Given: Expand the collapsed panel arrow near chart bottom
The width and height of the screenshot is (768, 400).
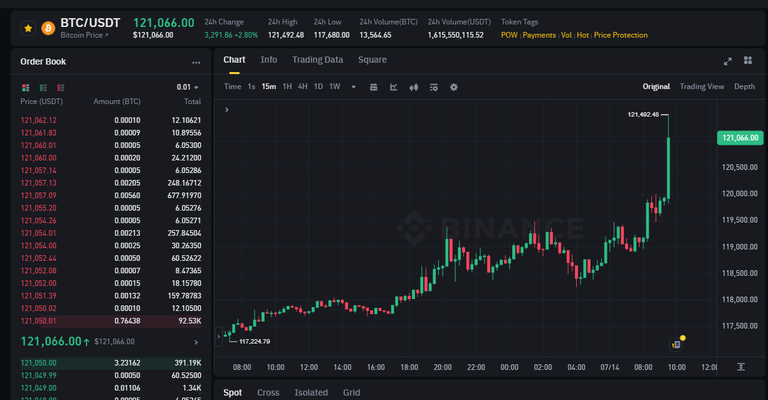Looking at the screenshot, I should 219,336.
